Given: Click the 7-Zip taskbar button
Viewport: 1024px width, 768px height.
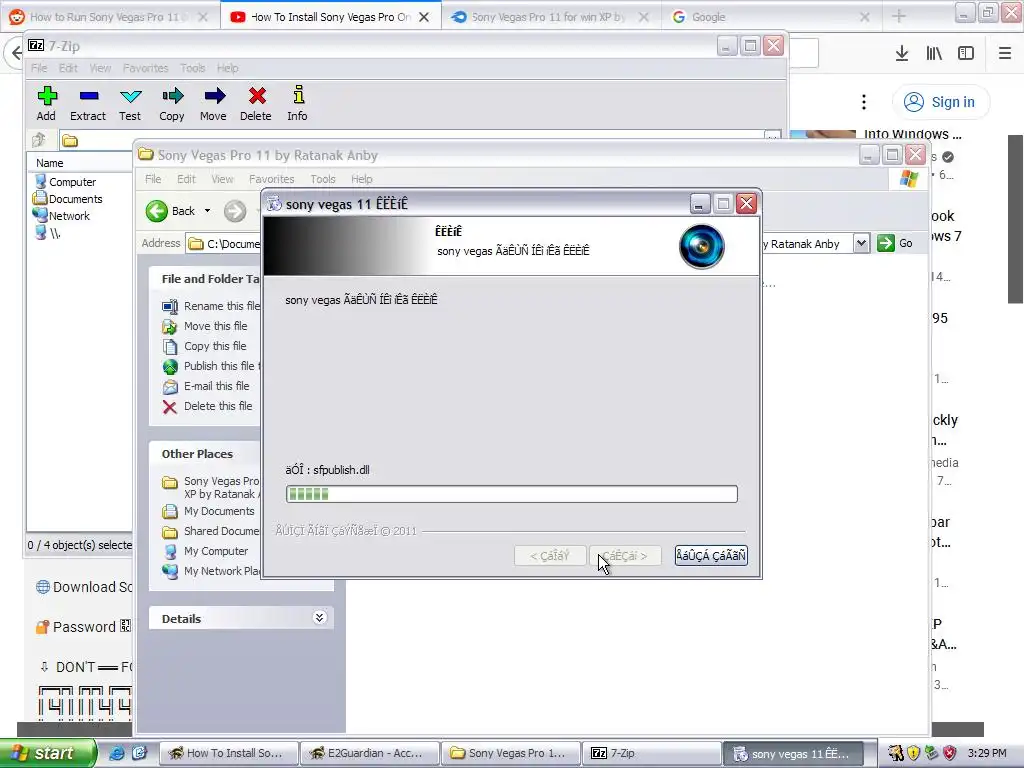Looking at the screenshot, I should [x=650, y=753].
